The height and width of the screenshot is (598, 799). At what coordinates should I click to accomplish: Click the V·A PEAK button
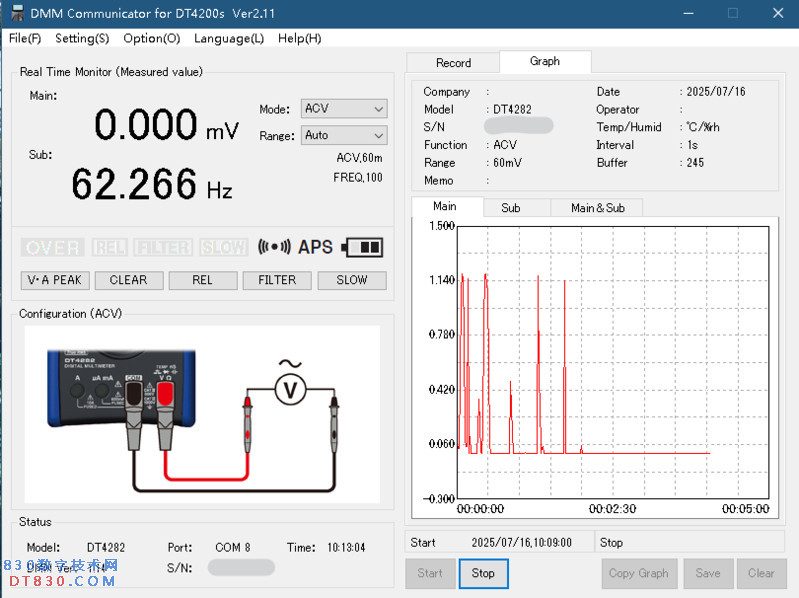(55, 280)
